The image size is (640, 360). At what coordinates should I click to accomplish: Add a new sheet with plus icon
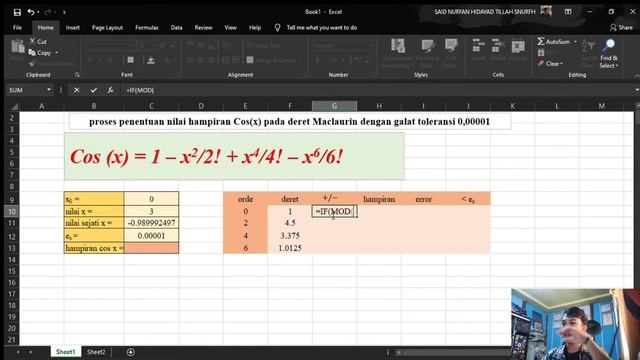click(131, 352)
